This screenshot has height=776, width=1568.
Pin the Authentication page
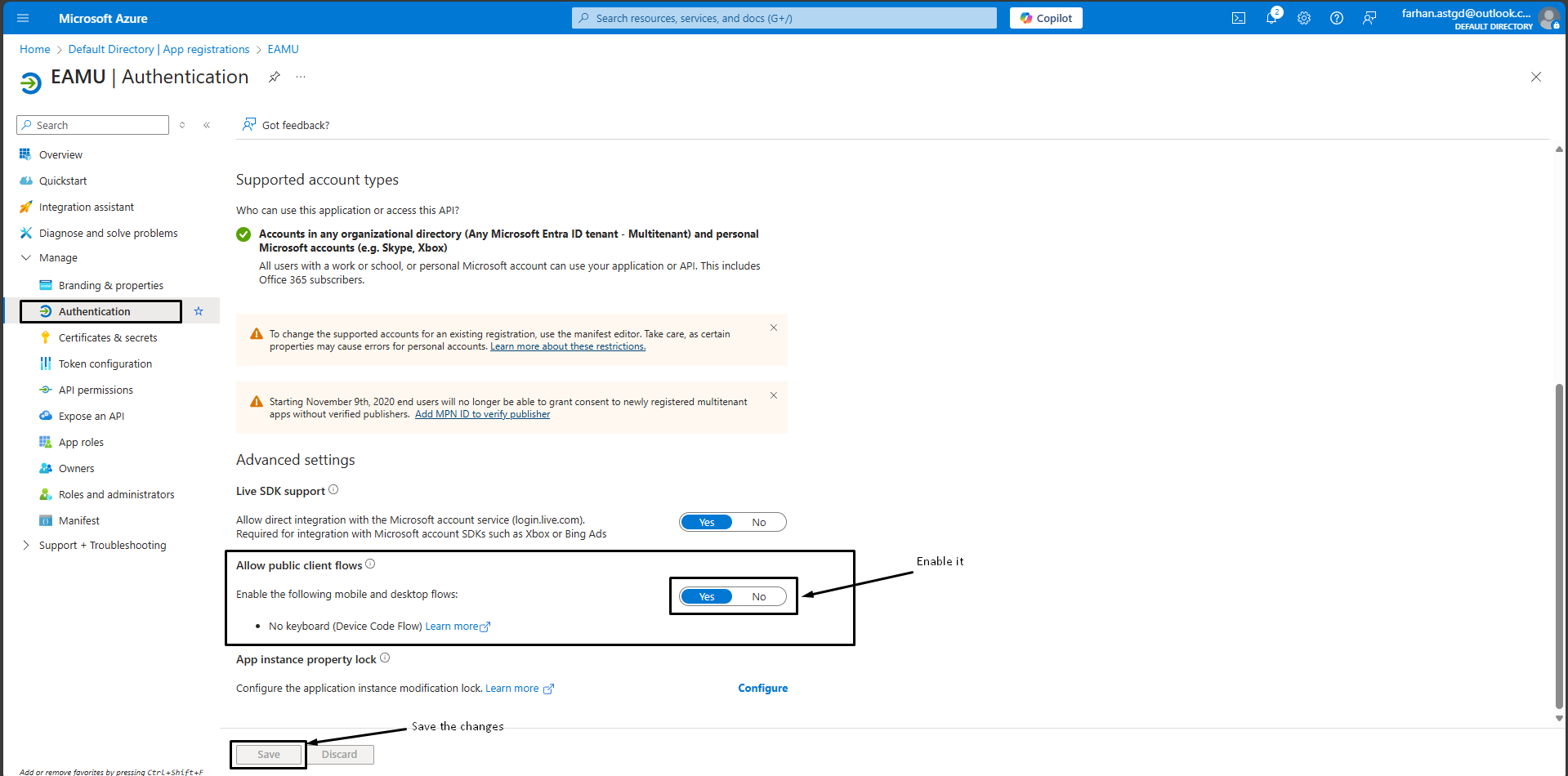(274, 77)
